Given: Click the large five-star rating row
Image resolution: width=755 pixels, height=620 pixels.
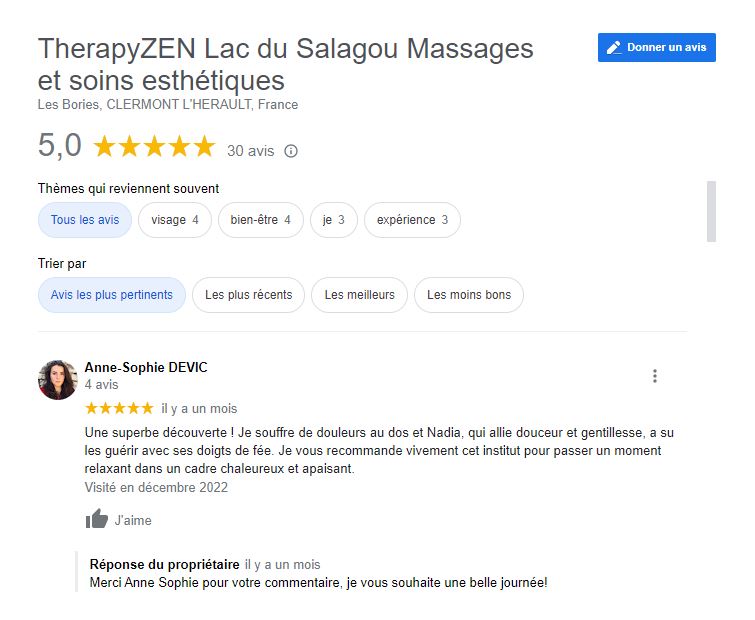Looking at the screenshot, I should (x=154, y=146).
